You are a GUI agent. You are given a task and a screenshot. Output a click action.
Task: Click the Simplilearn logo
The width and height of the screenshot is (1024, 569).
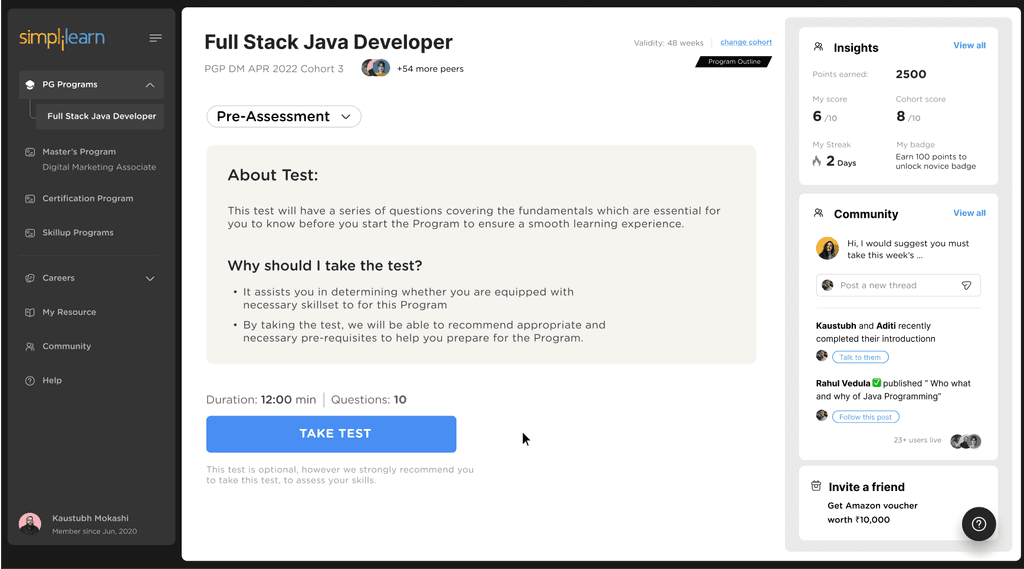61,38
